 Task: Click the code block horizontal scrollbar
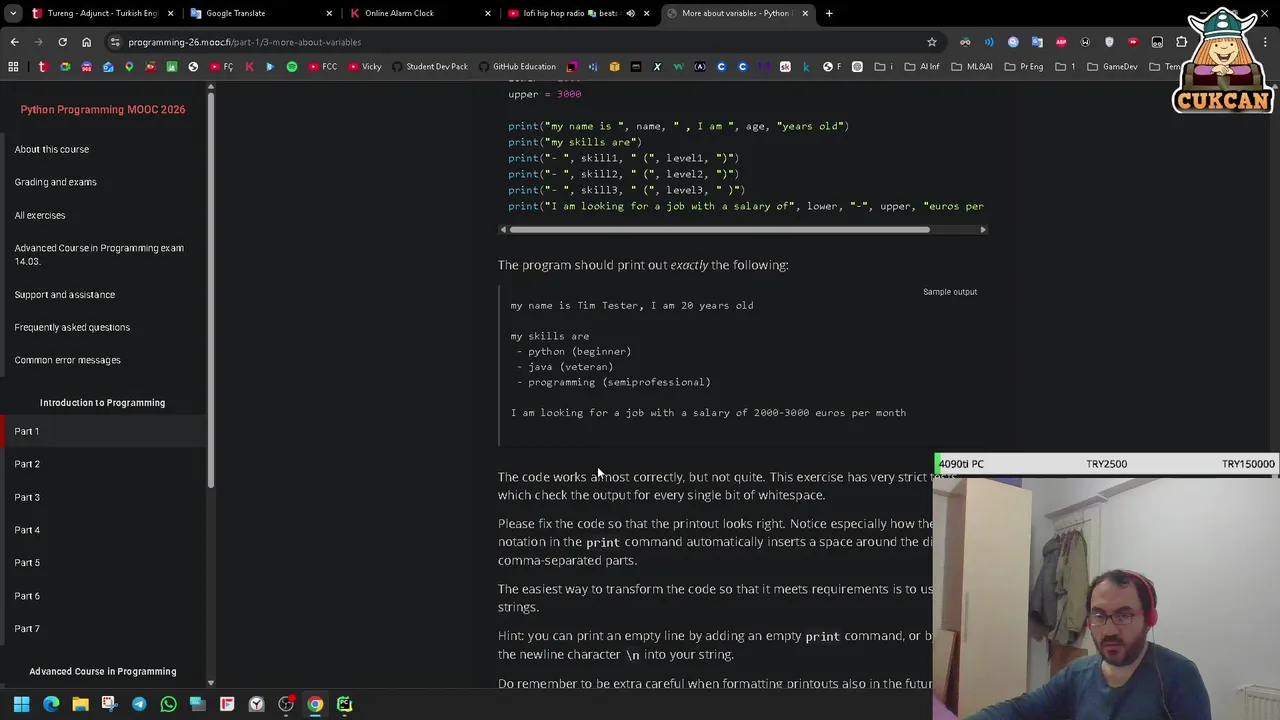(x=719, y=229)
